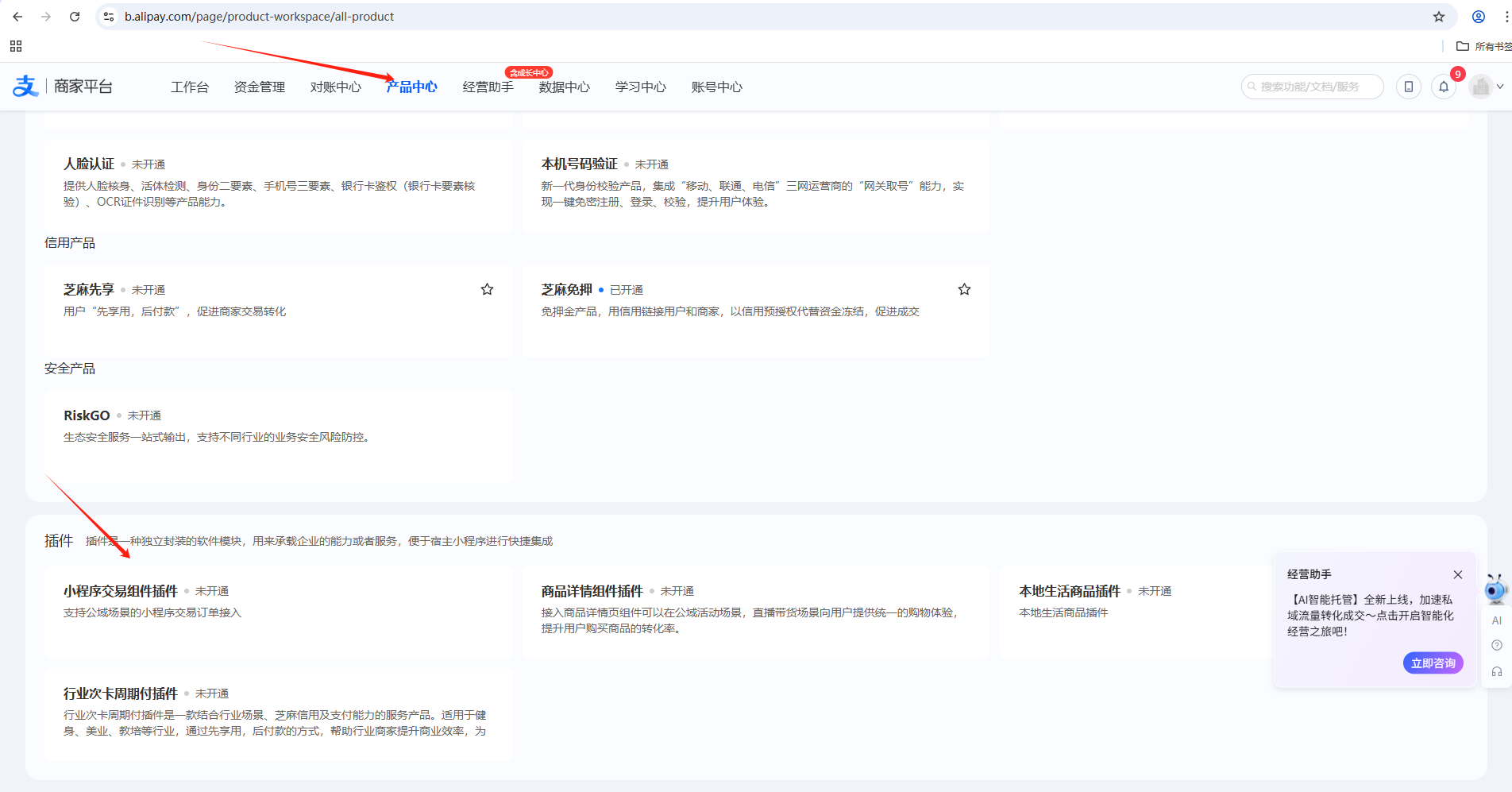Expand the account dropdown chevron

coord(1500,87)
